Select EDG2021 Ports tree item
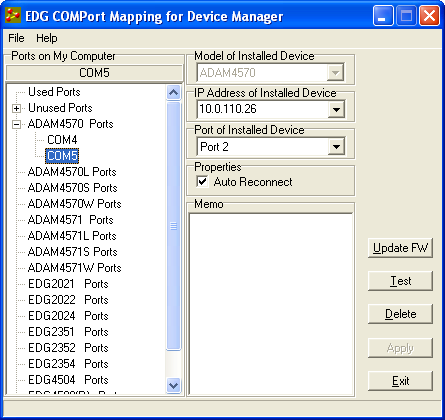445x420 pixels. click(68, 284)
